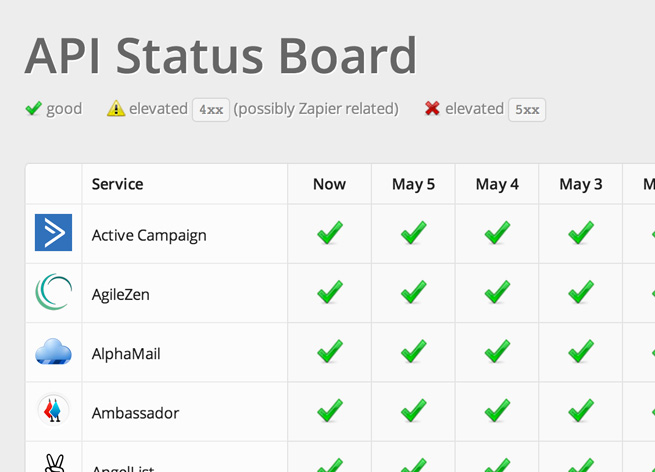Image resolution: width=655 pixels, height=472 pixels.
Task: Click Active Campaign's Now status checkmark
Action: click(x=330, y=232)
